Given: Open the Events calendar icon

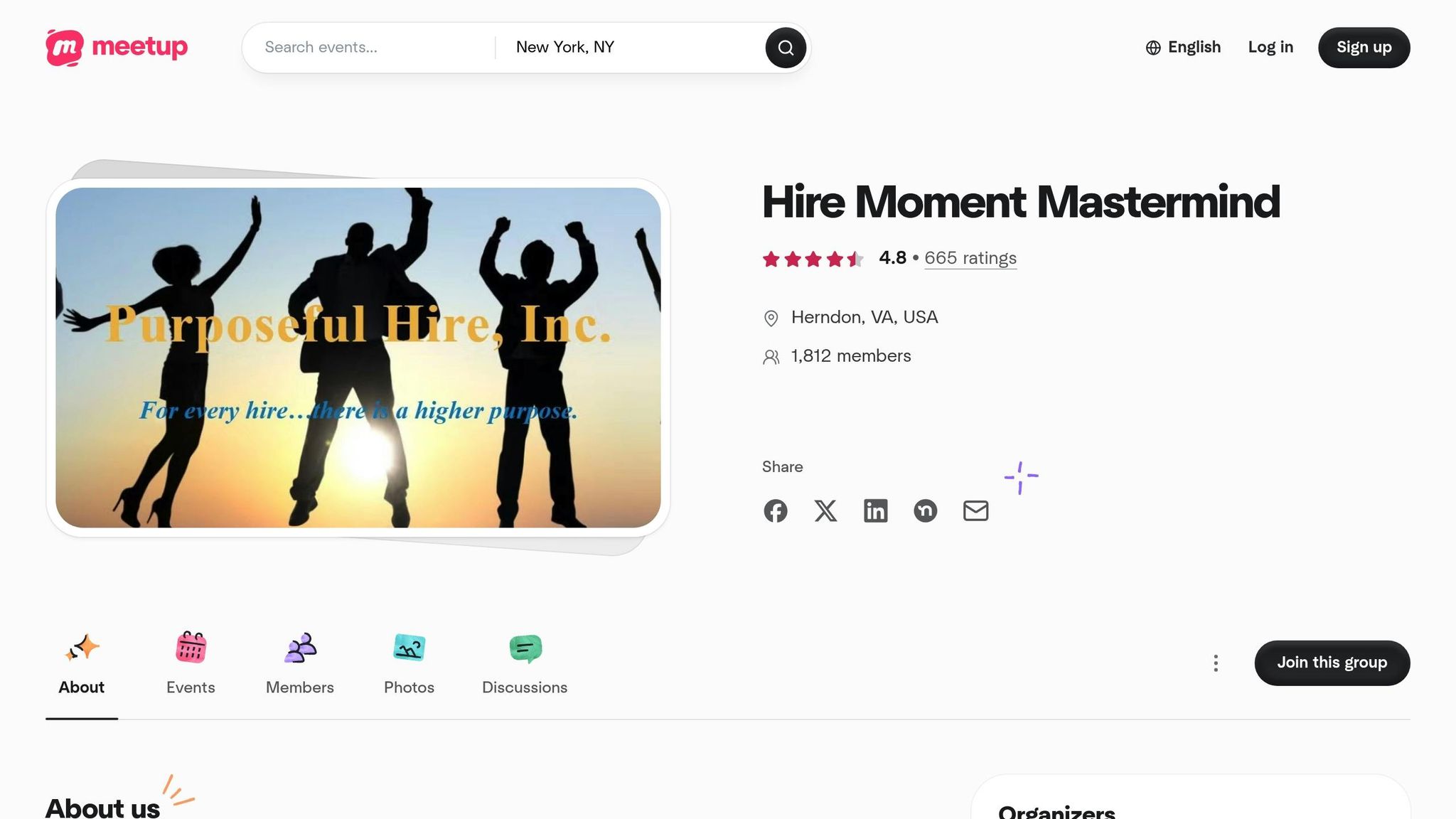Looking at the screenshot, I should pos(190,647).
